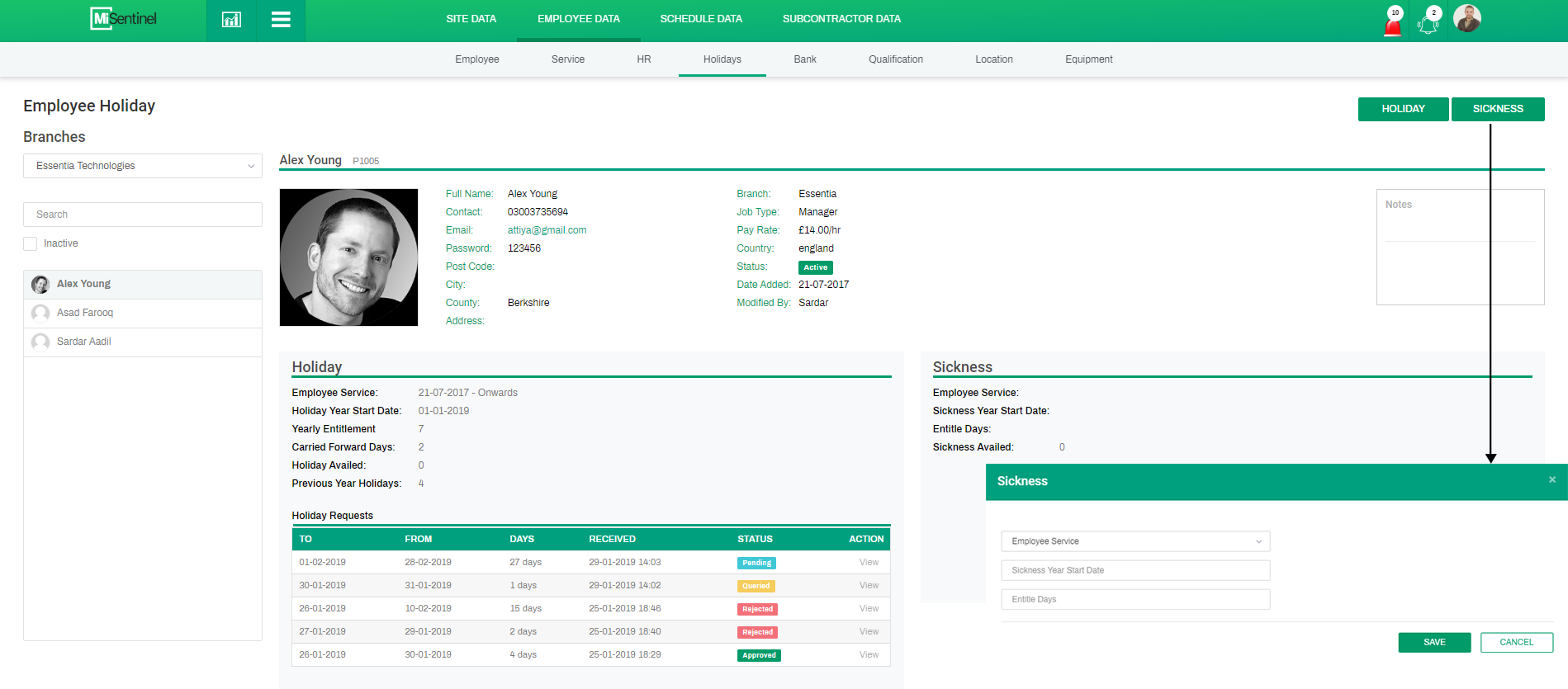Go to EMPLOYEE DATA menu
Viewport: 1568px width, 689px height.
click(579, 19)
